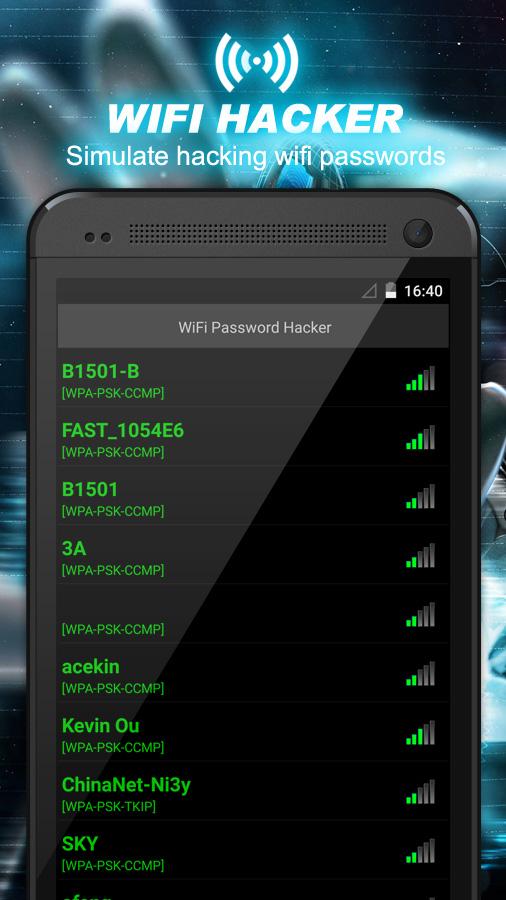Tap the signal bars next to FAST_1054E6

pos(421,437)
